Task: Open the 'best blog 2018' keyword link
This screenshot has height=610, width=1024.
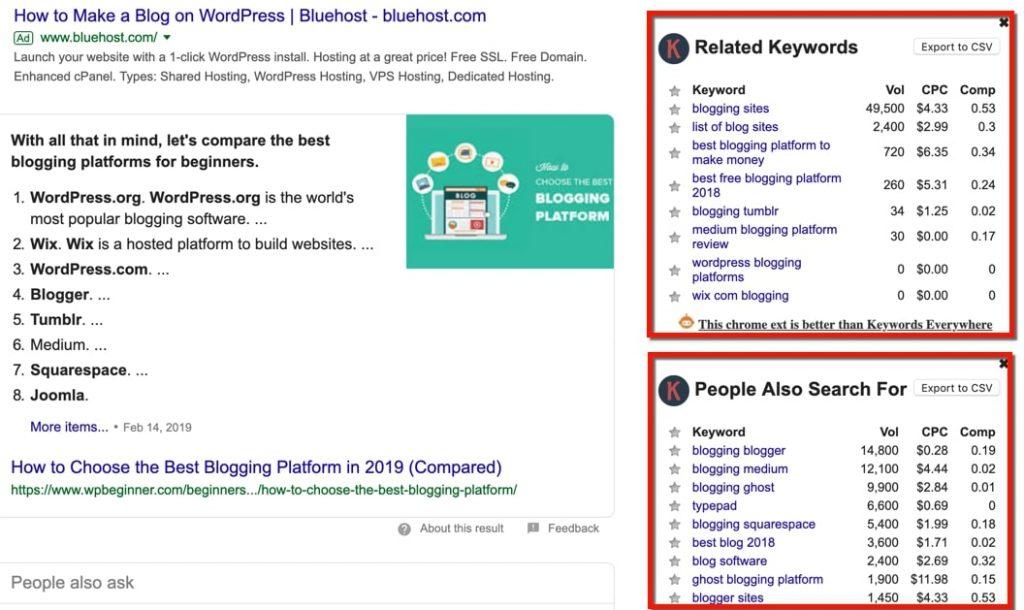Action: tap(733, 542)
